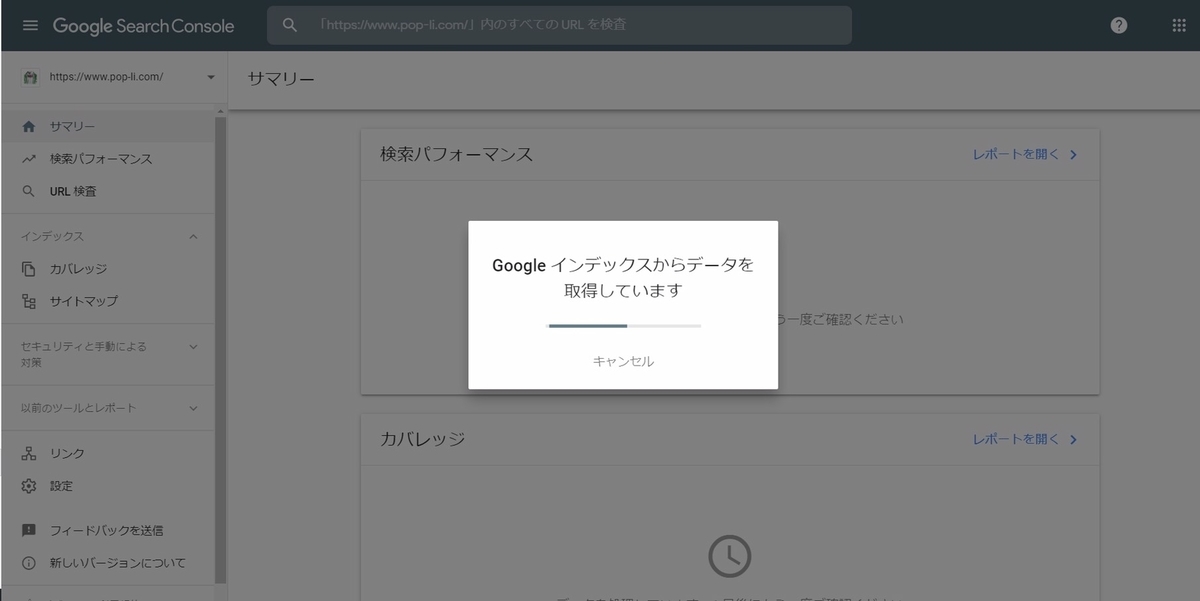Image resolution: width=1200 pixels, height=601 pixels.
Task: Click the home icon beside サマリー
Action: [29, 127]
